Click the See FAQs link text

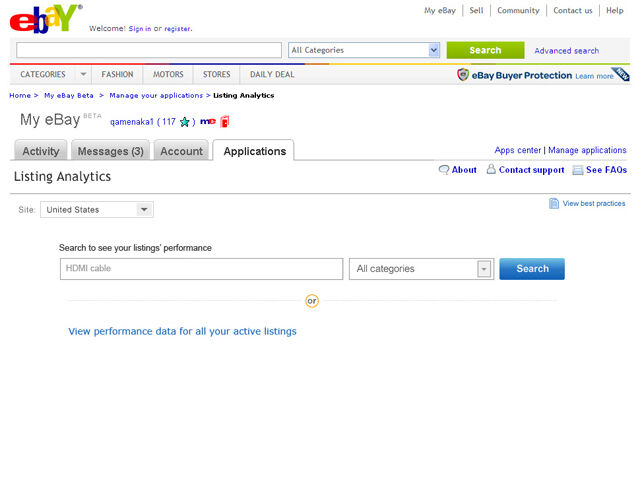[607, 170]
